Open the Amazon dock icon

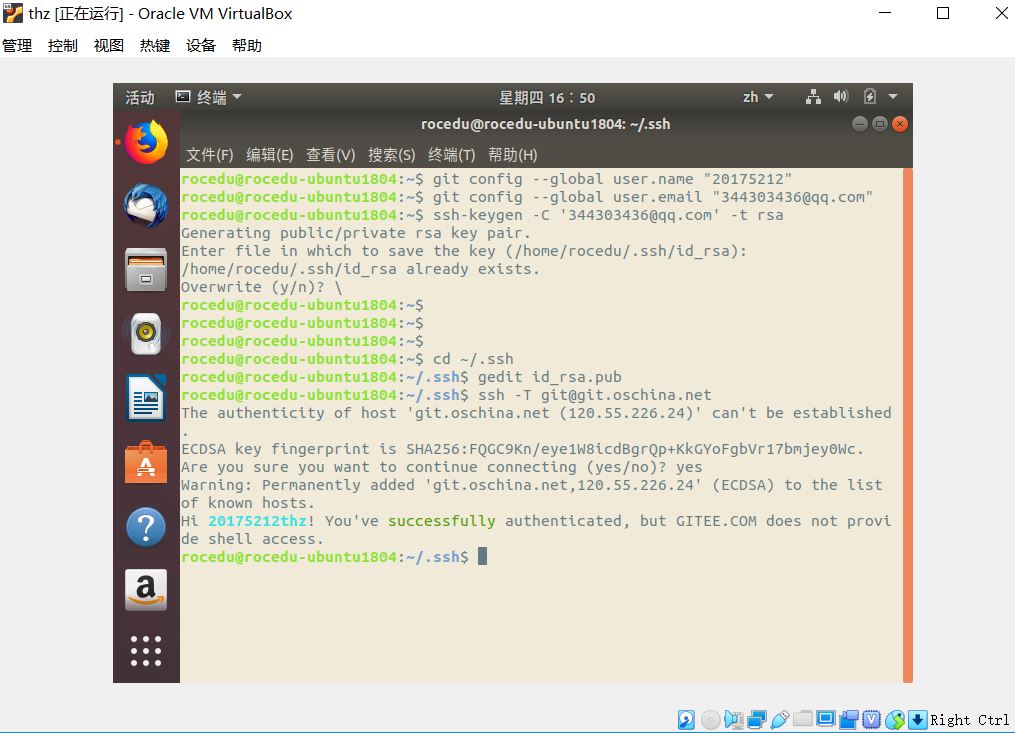tap(146, 590)
